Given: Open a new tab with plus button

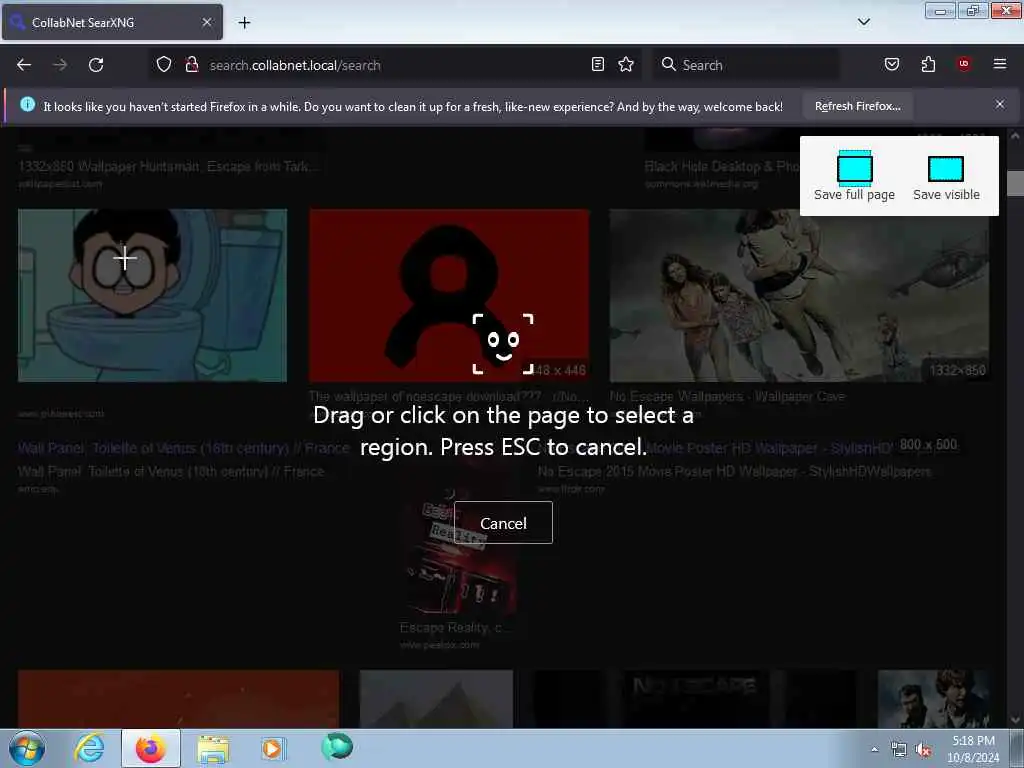Looking at the screenshot, I should 244,23.
